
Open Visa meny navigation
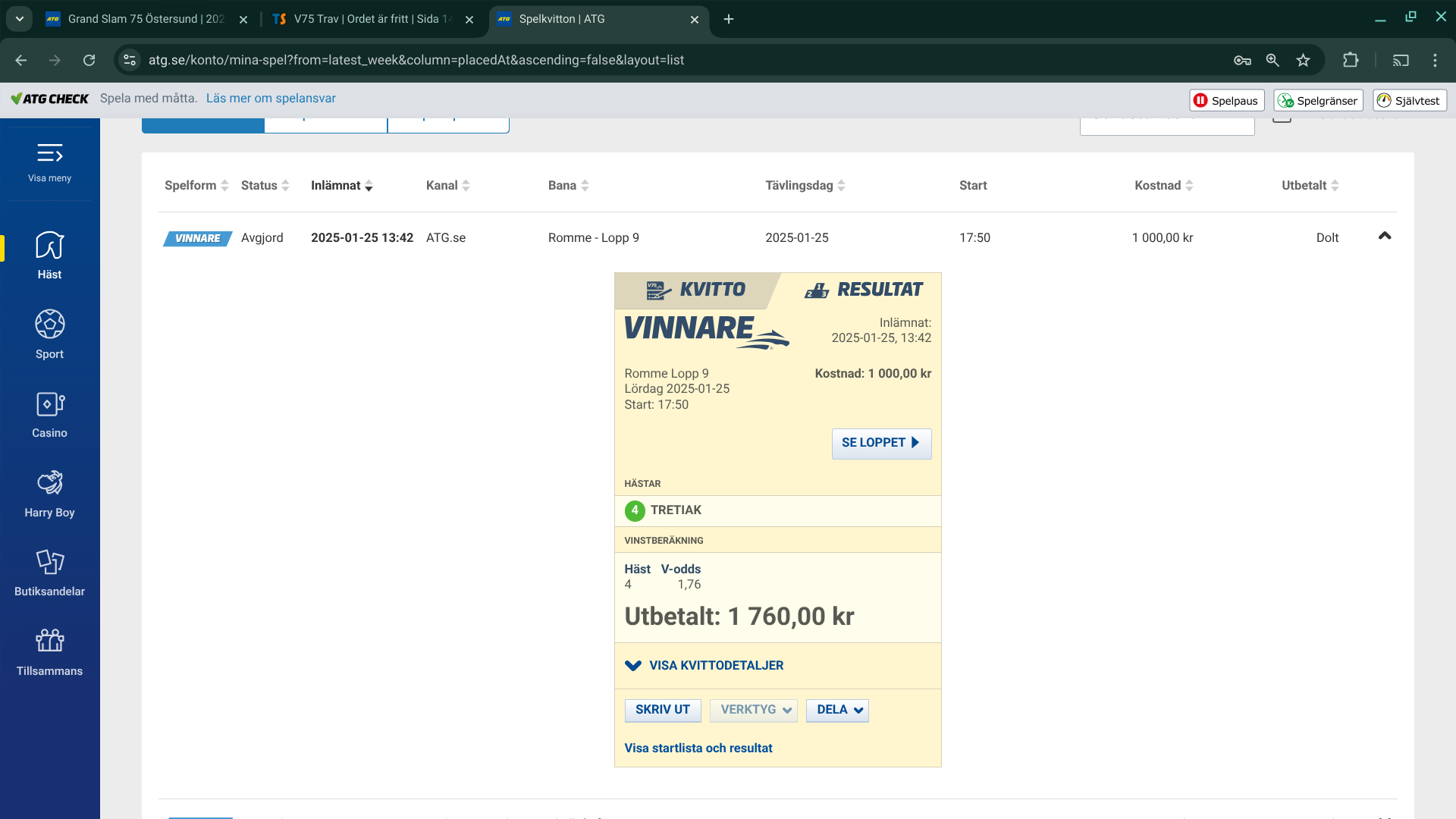[x=49, y=162]
